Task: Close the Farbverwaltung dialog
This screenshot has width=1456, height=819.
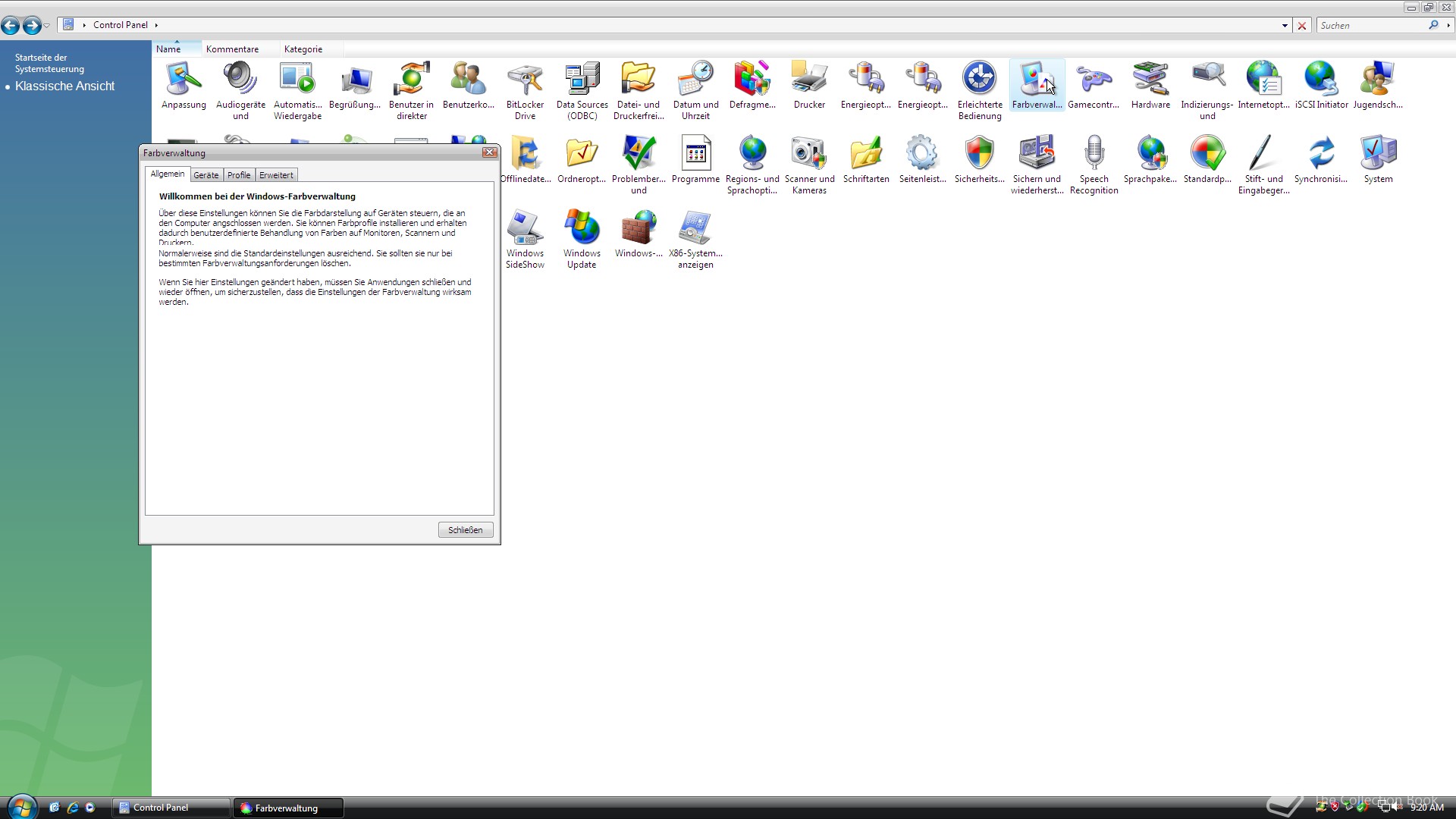Action: point(490,152)
